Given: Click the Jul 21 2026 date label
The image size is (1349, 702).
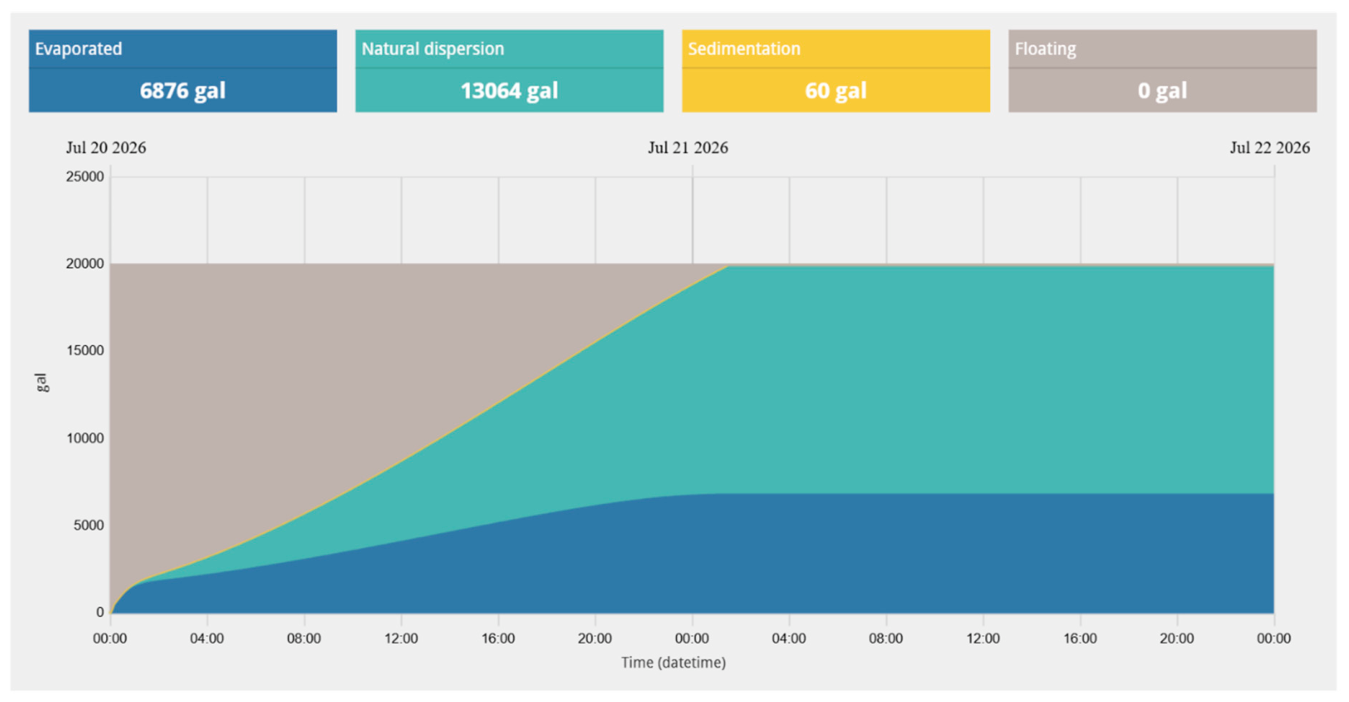Looking at the screenshot, I should pyautogui.click(x=688, y=148).
